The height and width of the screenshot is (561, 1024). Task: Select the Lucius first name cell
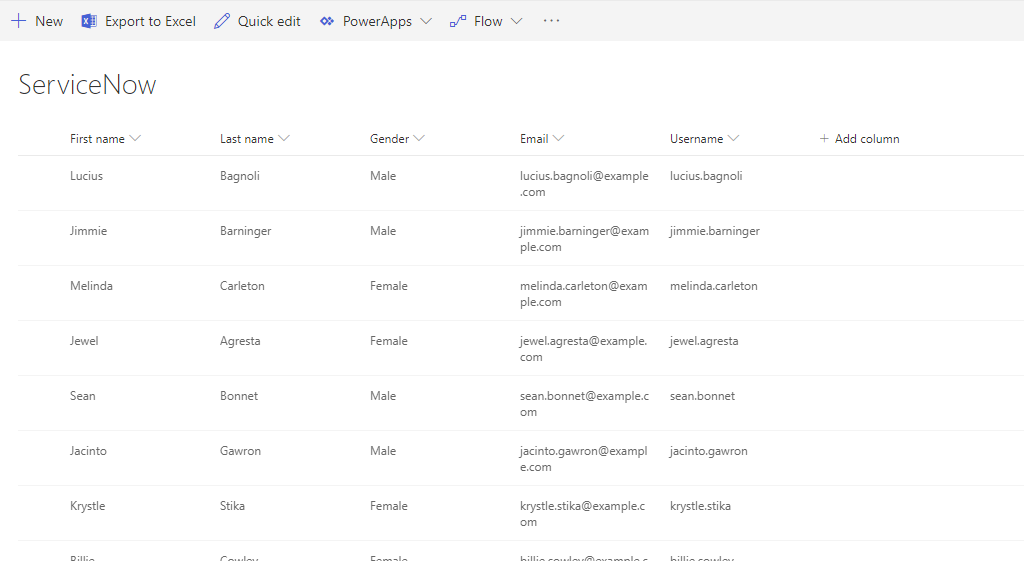coord(86,176)
